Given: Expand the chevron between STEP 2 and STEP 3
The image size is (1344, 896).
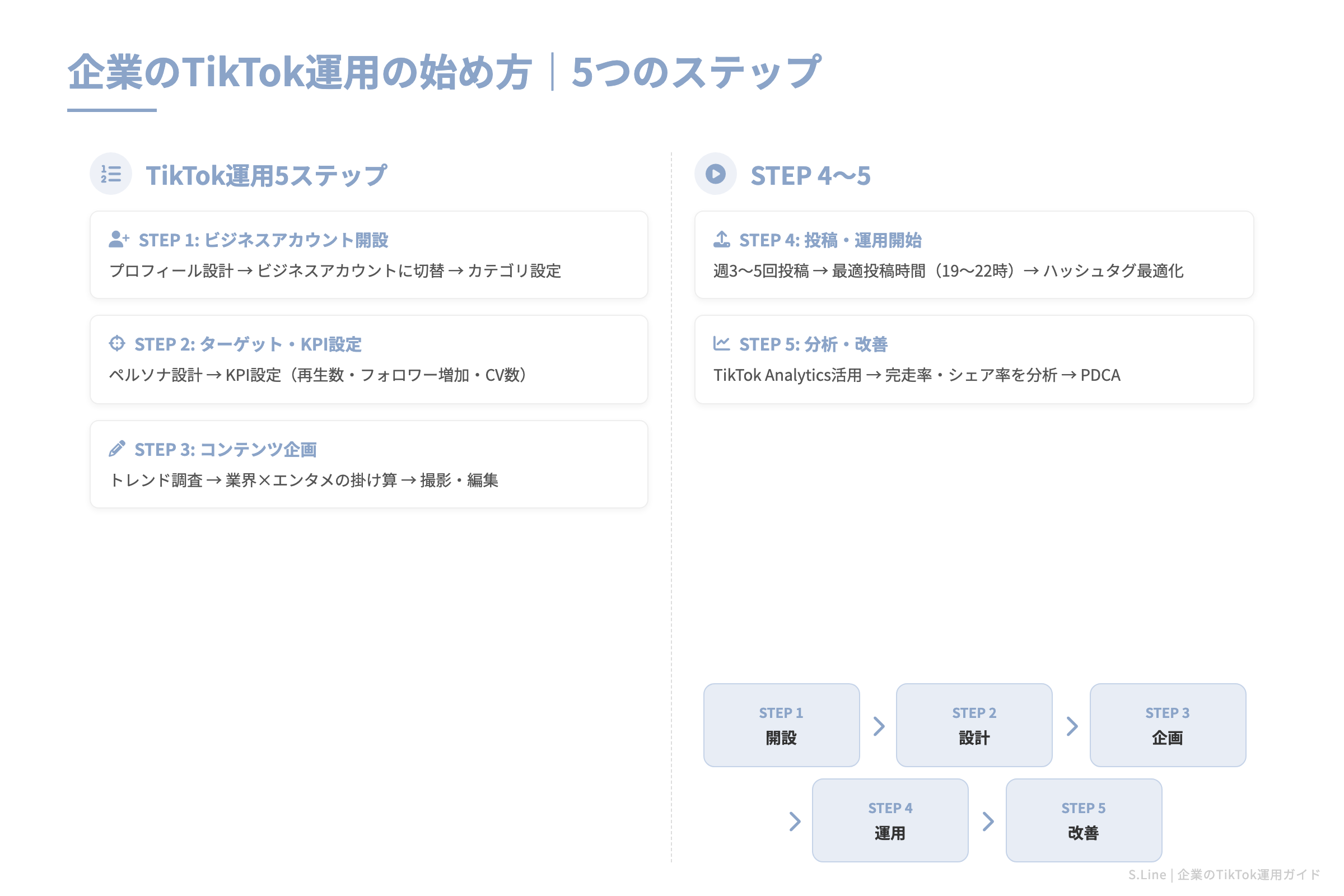Looking at the screenshot, I should coord(1071,725).
